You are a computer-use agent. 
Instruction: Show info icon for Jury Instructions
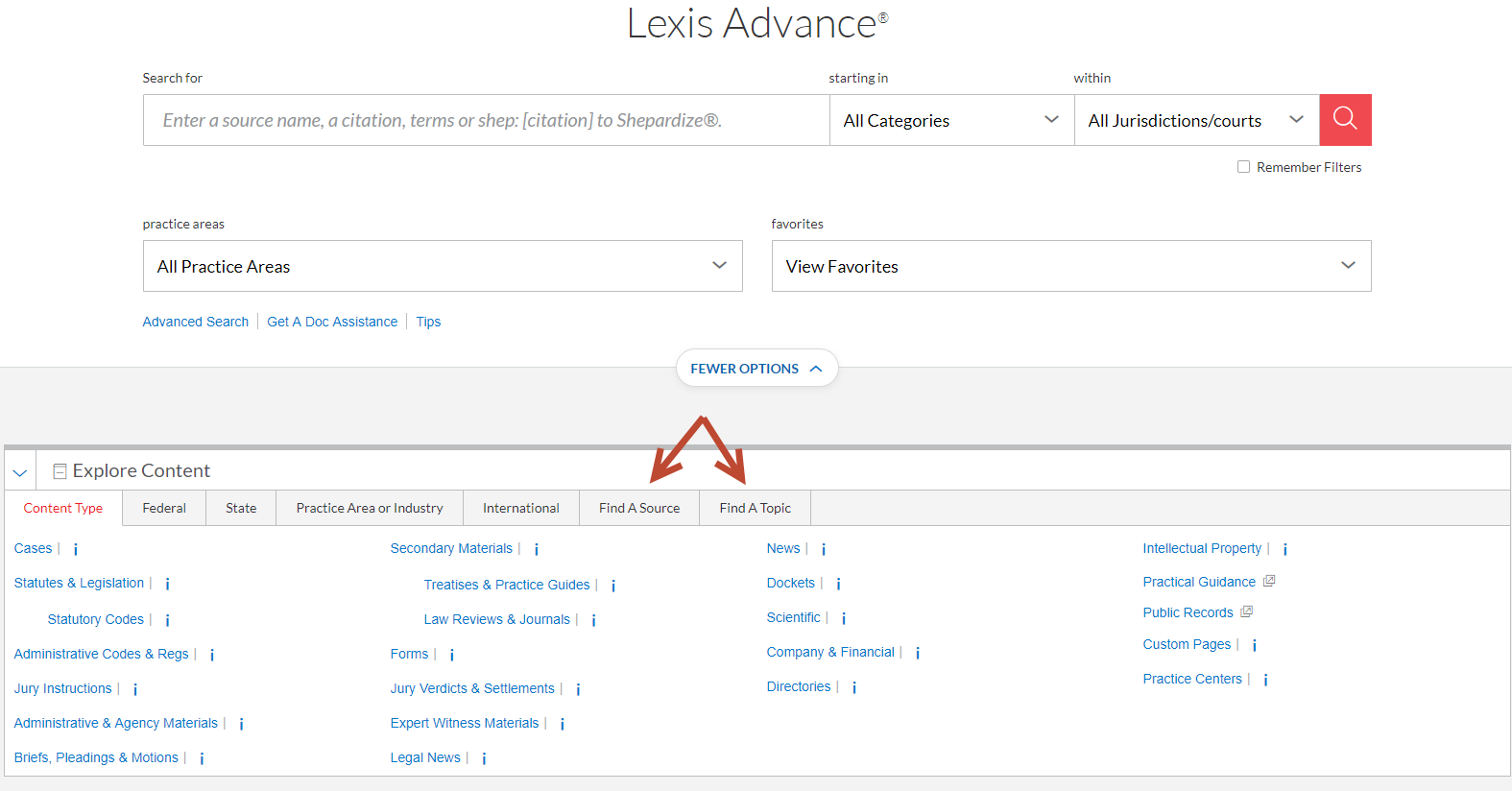click(135, 689)
